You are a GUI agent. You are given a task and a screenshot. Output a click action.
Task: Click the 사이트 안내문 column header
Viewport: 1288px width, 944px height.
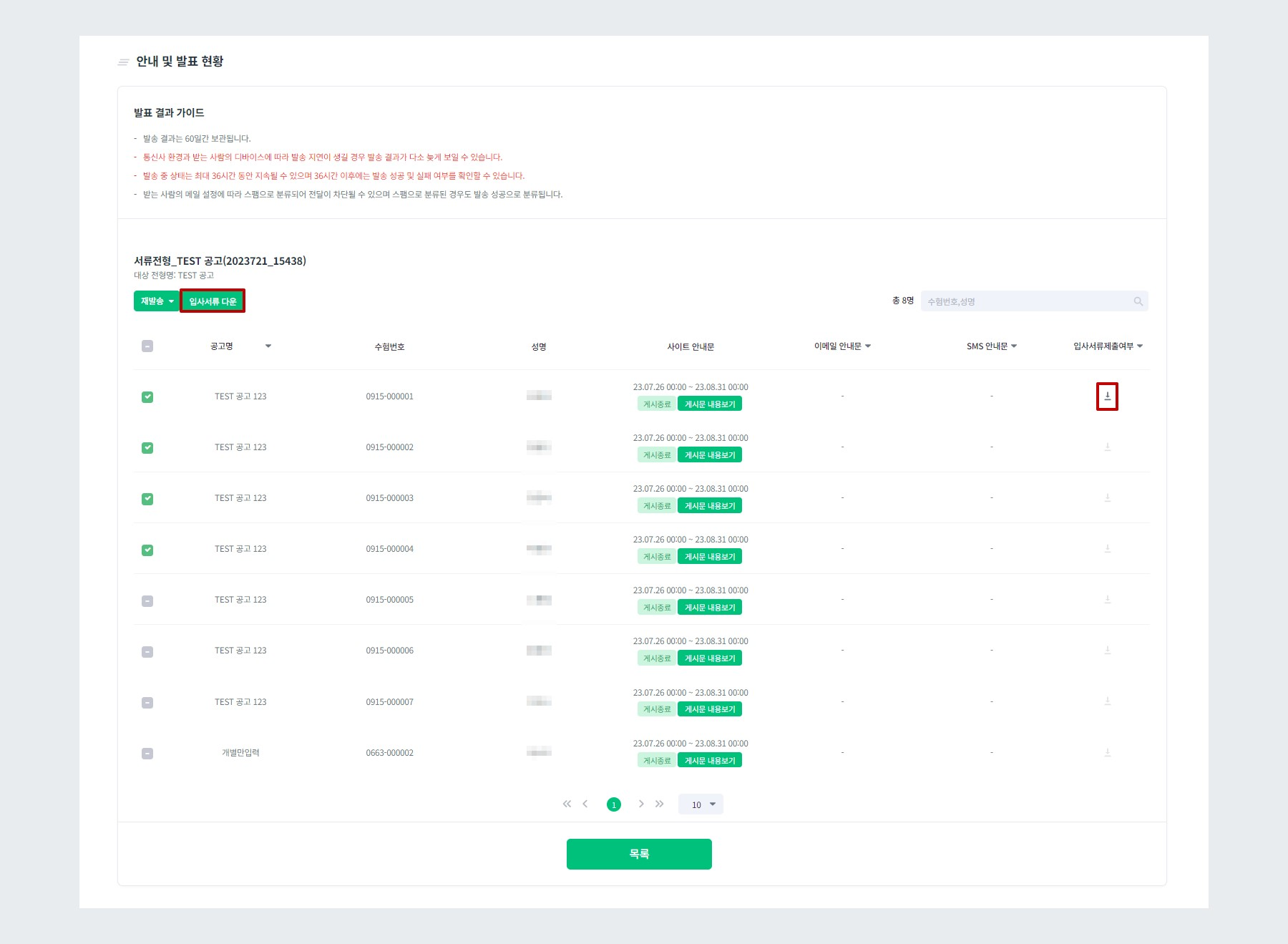pyautogui.click(x=691, y=347)
